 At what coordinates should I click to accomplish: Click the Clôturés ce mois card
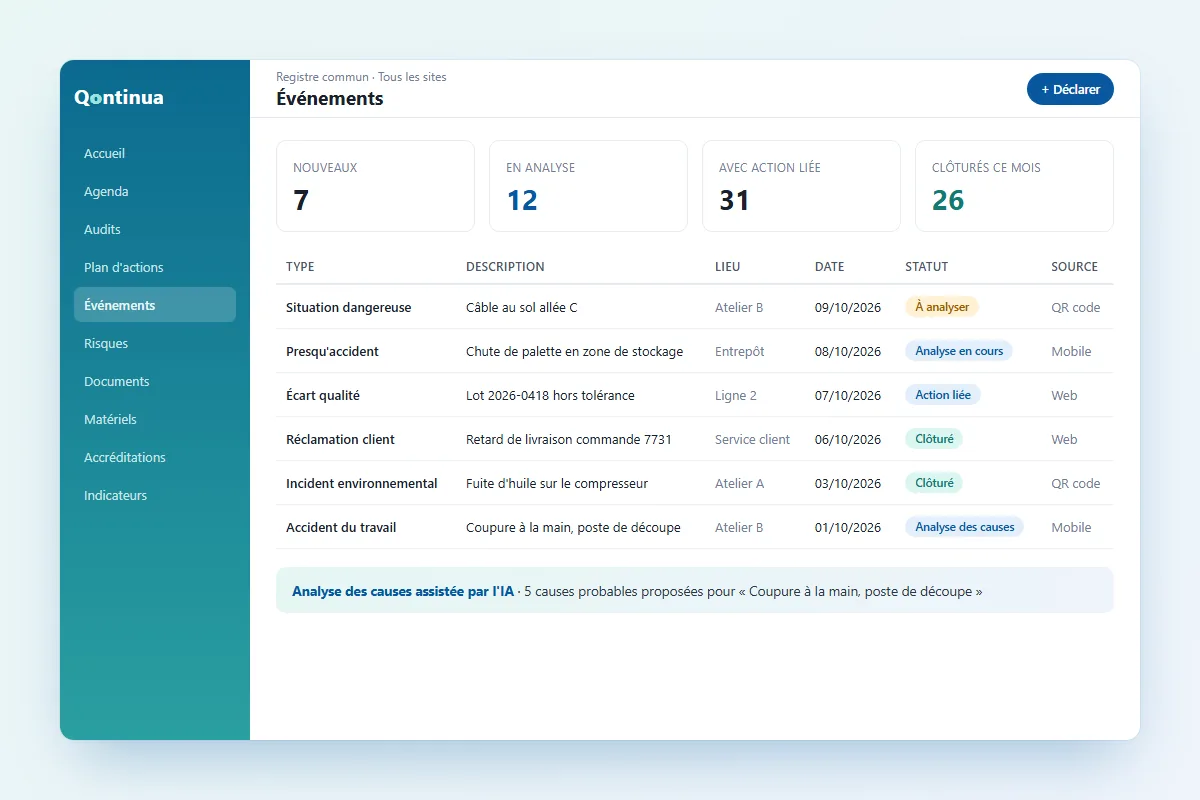[x=1014, y=186]
